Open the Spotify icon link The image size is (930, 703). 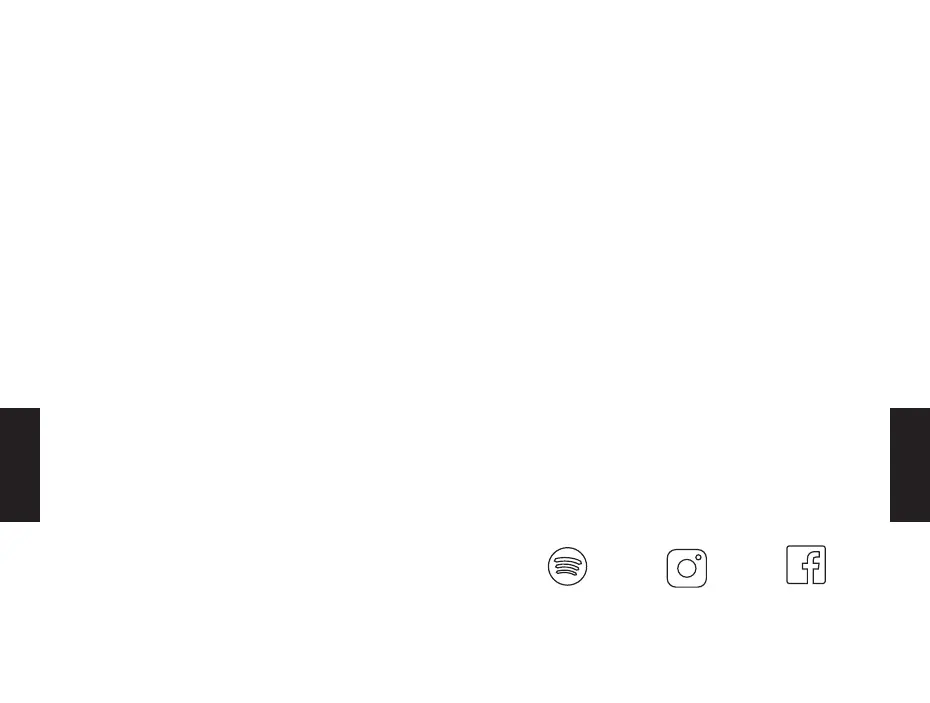click(567, 567)
